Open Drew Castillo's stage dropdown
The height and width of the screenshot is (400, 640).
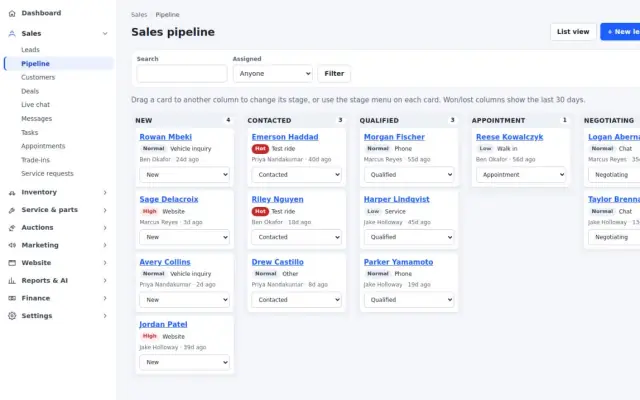pyautogui.click(x=296, y=300)
